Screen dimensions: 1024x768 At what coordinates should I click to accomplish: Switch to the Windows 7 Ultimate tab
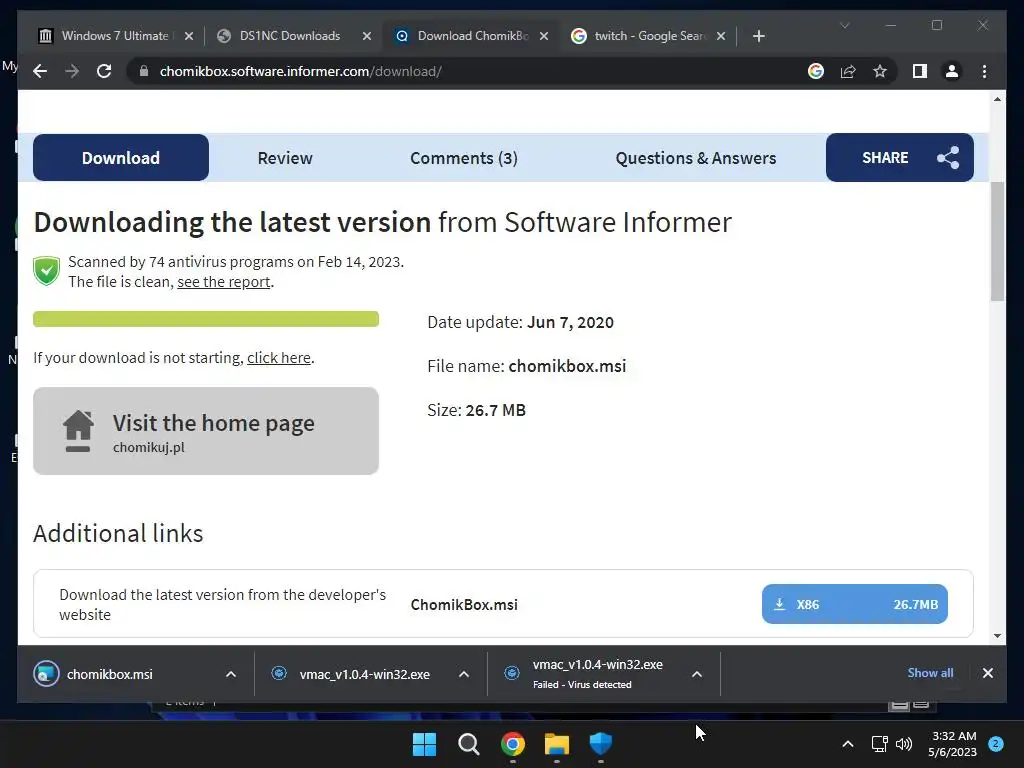[x=114, y=36]
